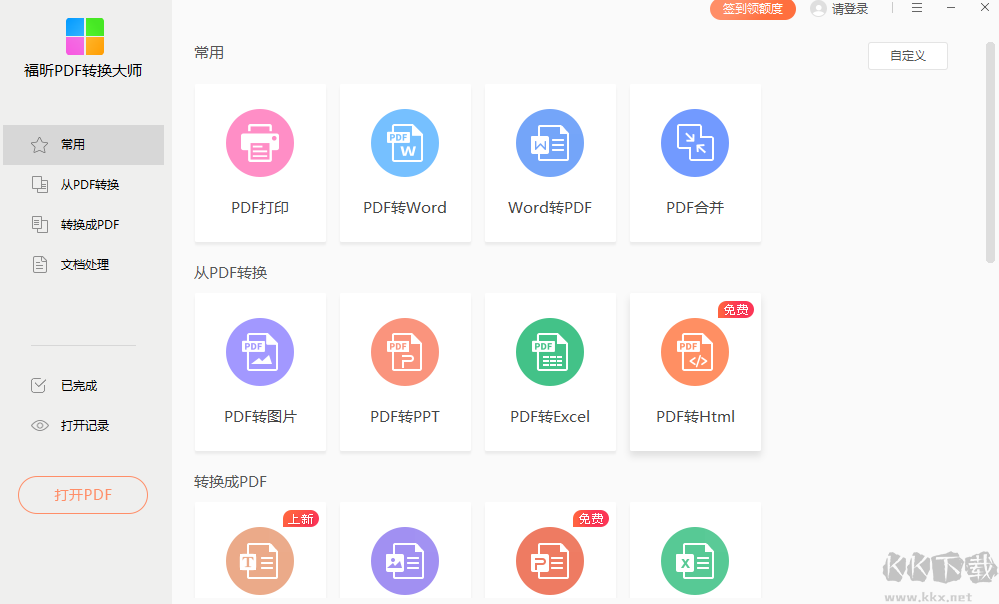The image size is (999, 604).
Task: Select the new Txt转PDF tool
Action: point(260,560)
